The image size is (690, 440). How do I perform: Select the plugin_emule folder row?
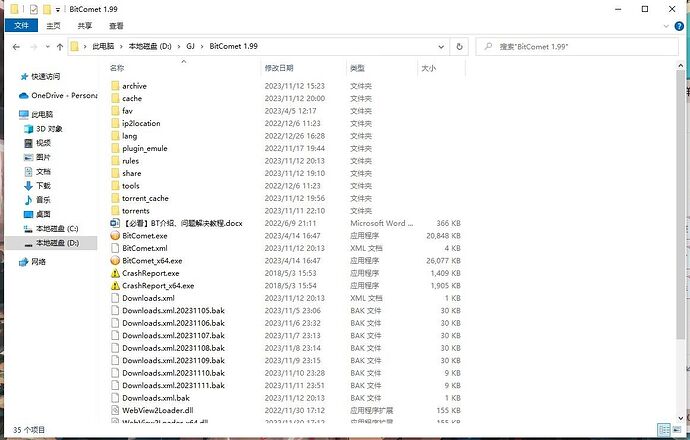(286, 148)
